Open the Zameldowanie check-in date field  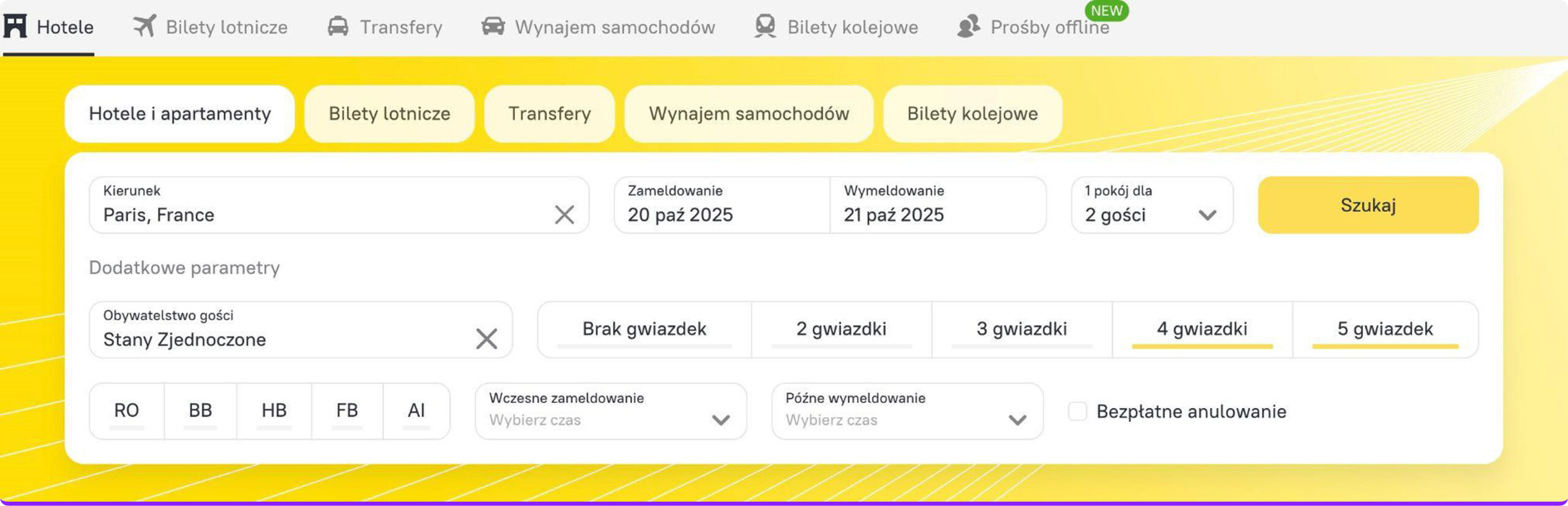click(x=722, y=205)
